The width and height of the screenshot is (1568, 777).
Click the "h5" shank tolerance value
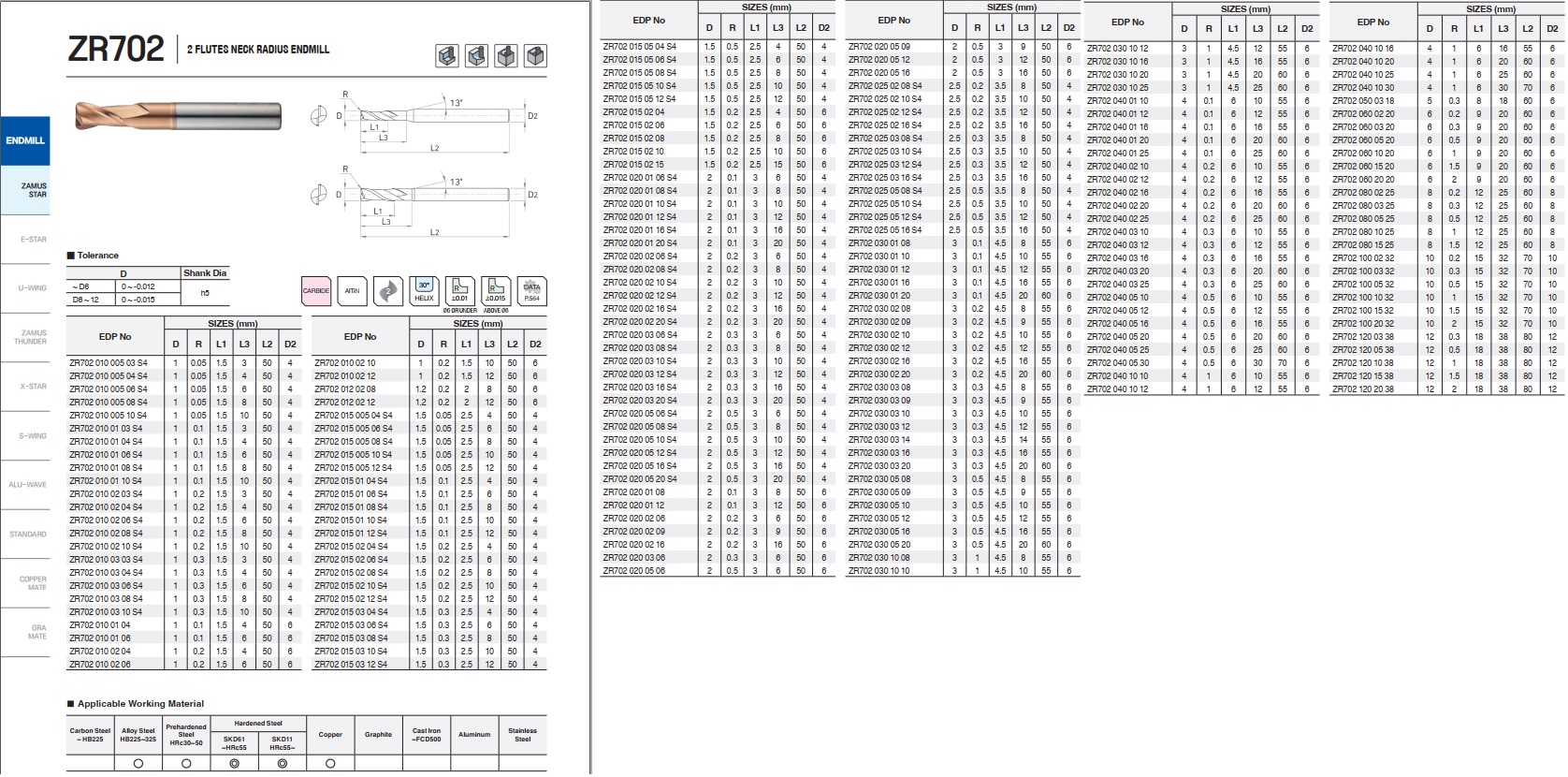click(205, 293)
